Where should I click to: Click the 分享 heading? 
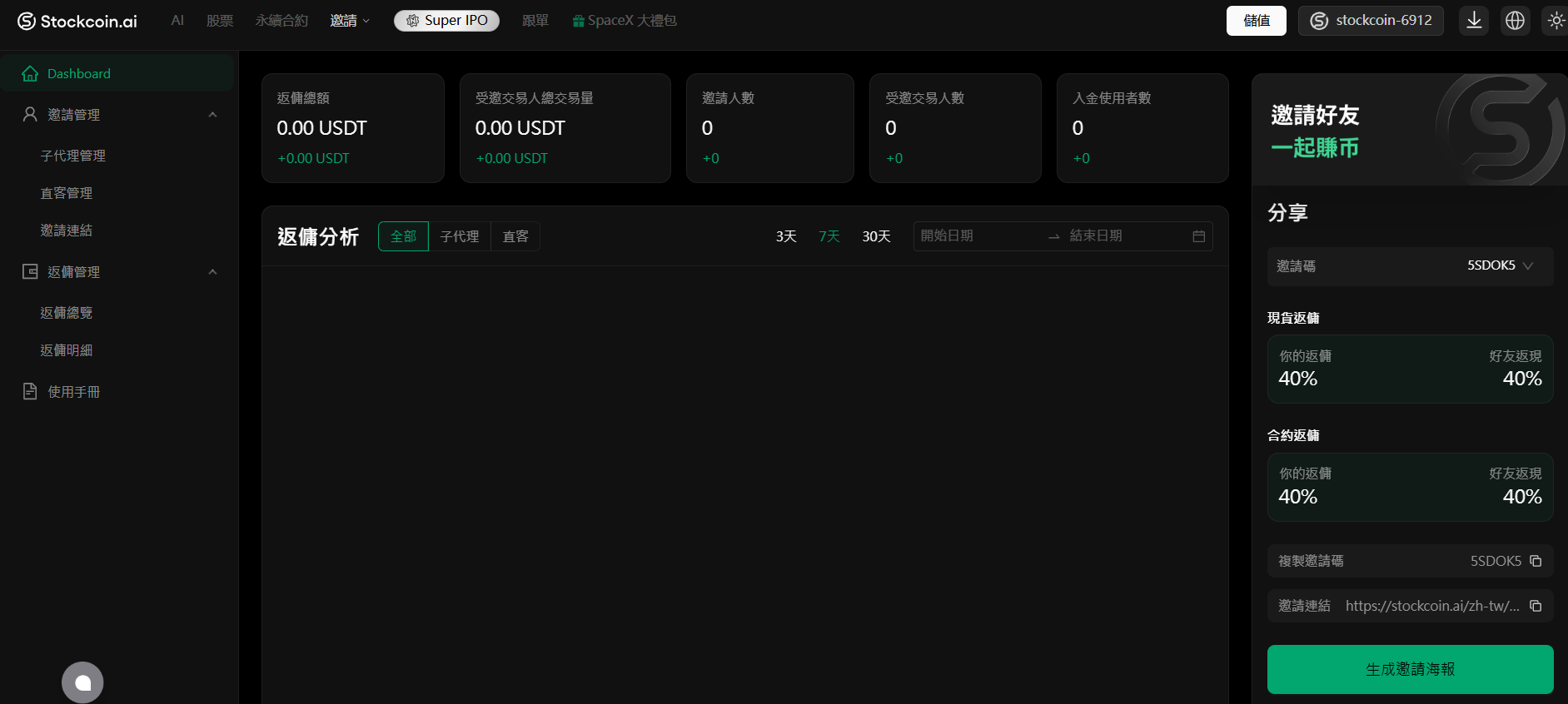(1287, 213)
